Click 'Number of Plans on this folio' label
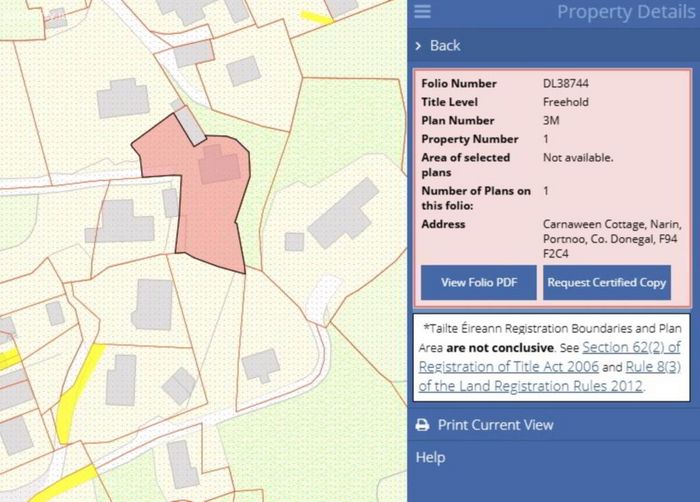700x502 pixels. [476, 198]
